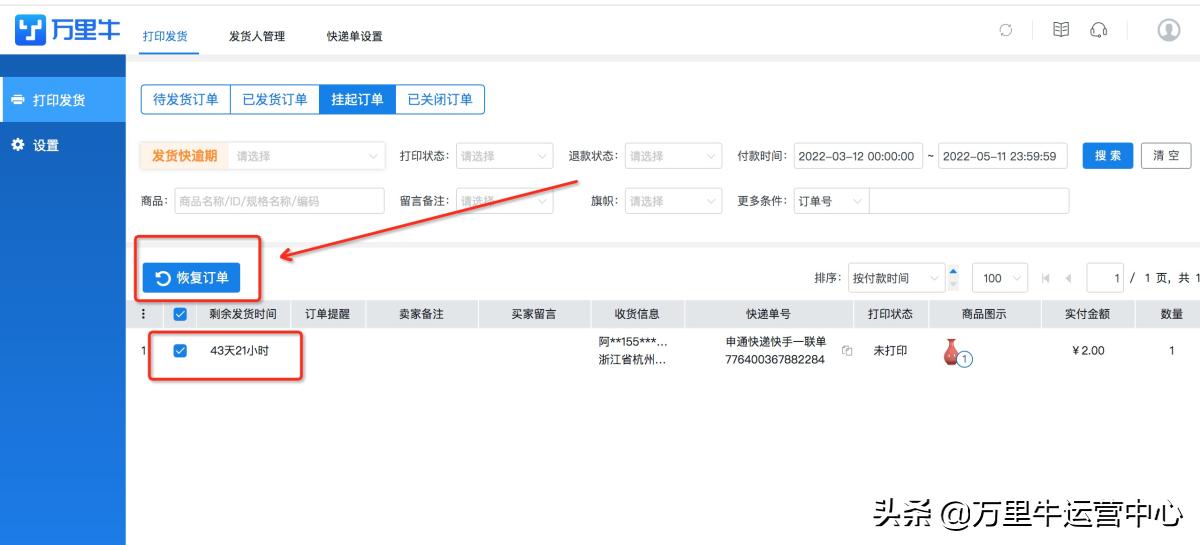This screenshot has height=545, width=1200.
Task: Open the 留言备注 dropdown
Action: pyautogui.click(x=504, y=201)
